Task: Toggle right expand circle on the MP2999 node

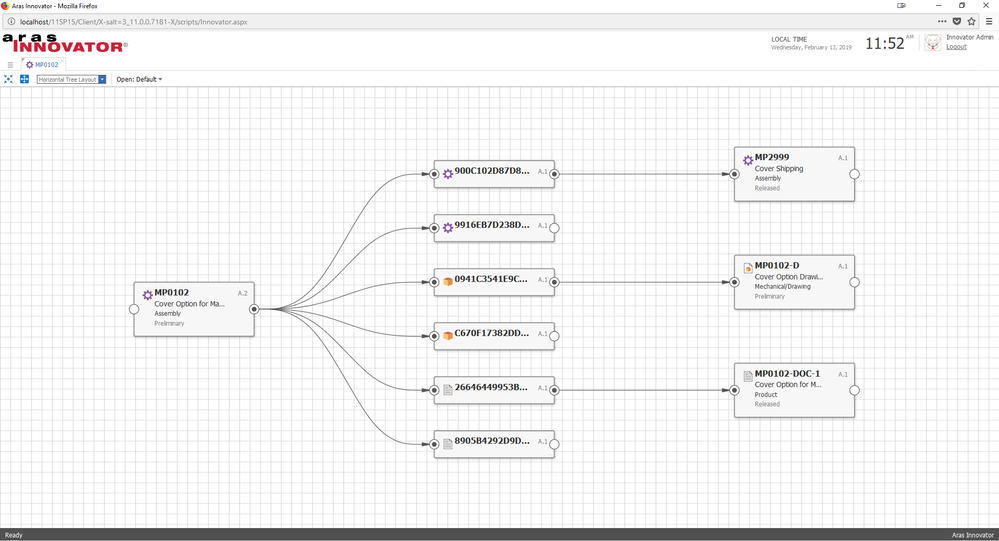Action: click(854, 173)
